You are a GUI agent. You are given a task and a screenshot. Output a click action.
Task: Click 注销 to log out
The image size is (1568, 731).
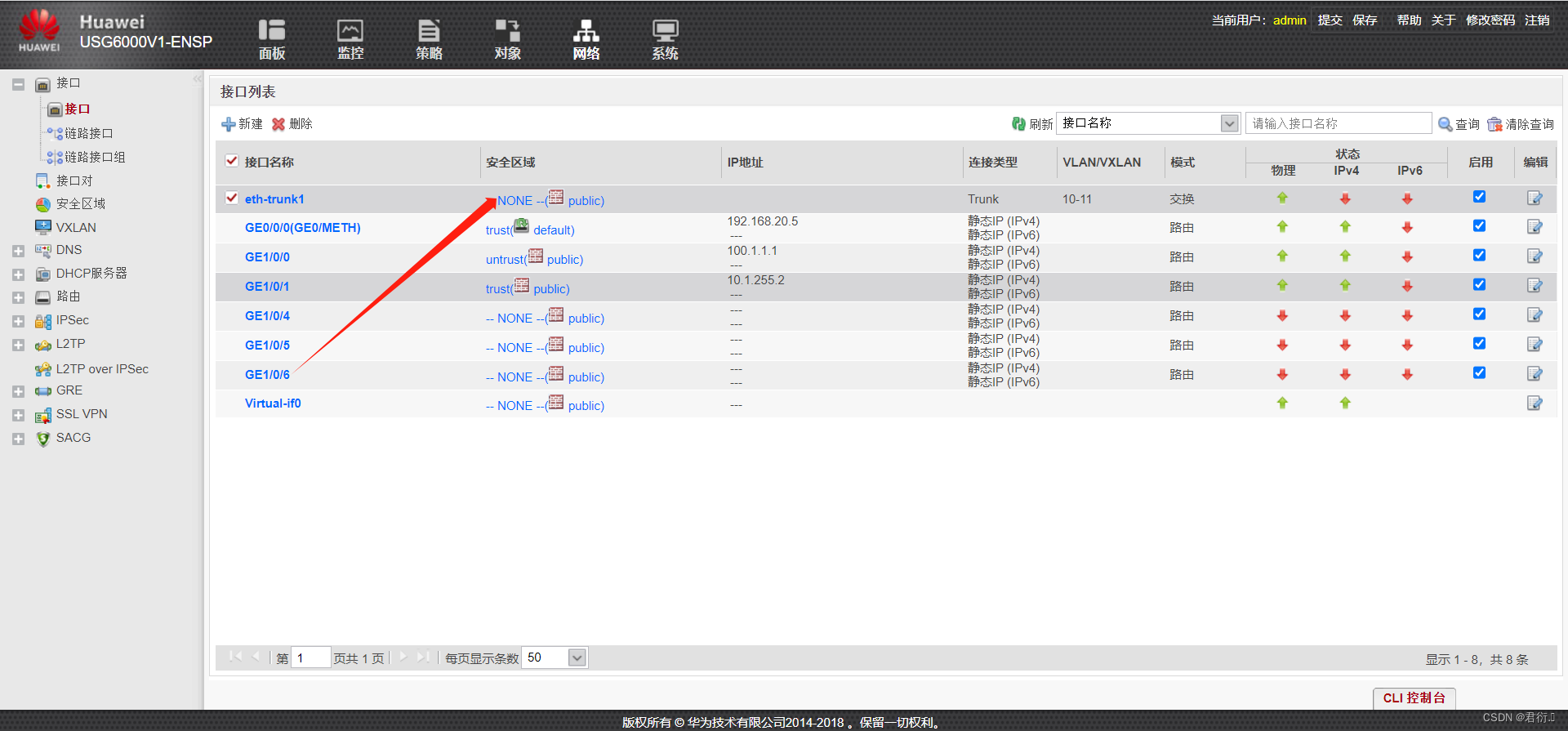[x=1537, y=20]
